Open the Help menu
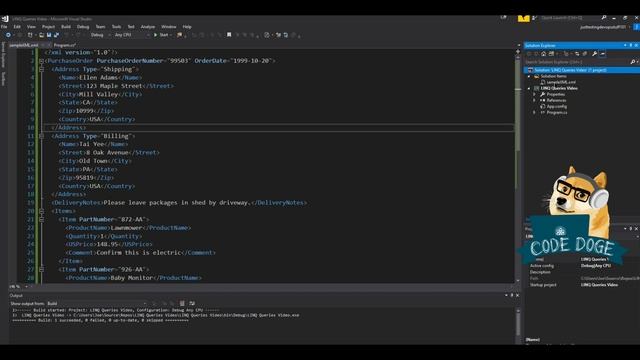This screenshot has width=640, height=360. coord(187,27)
